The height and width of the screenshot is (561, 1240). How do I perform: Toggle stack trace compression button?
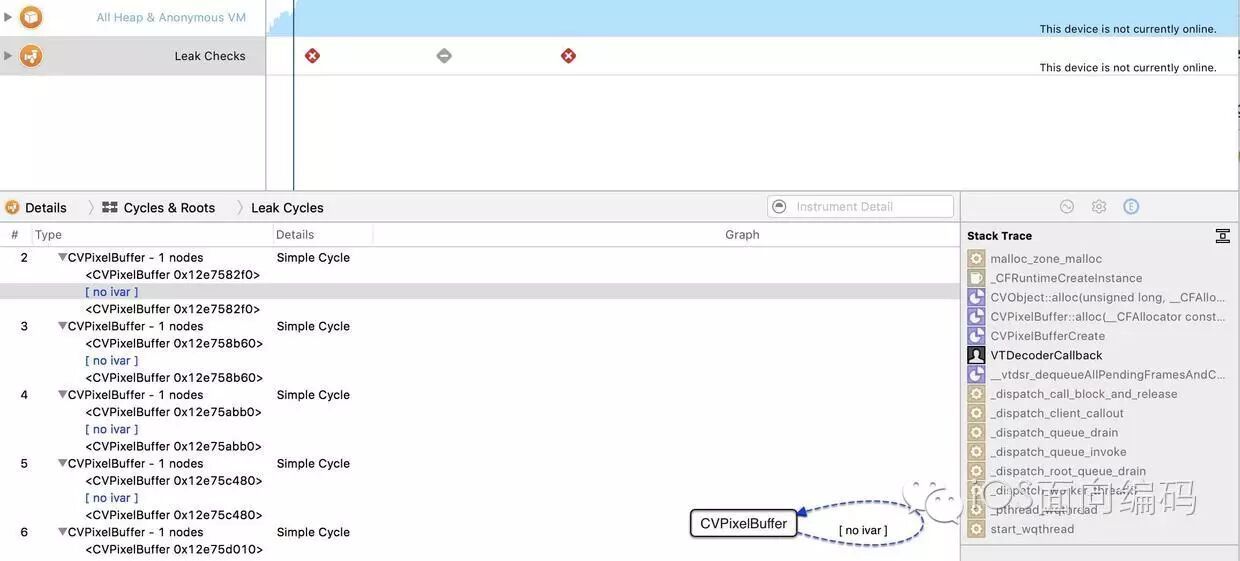pos(1222,236)
